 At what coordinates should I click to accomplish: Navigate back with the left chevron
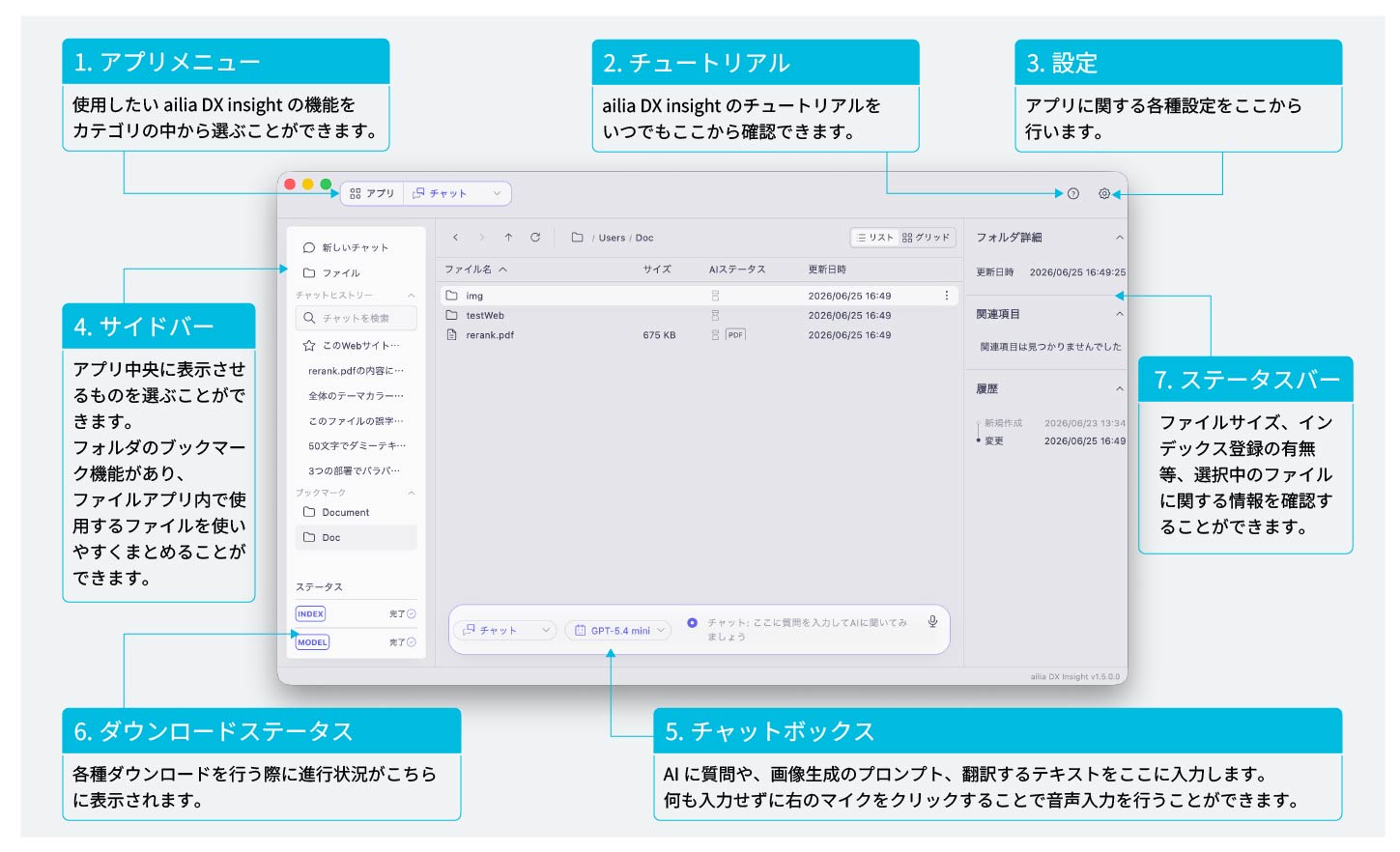pyautogui.click(x=455, y=238)
